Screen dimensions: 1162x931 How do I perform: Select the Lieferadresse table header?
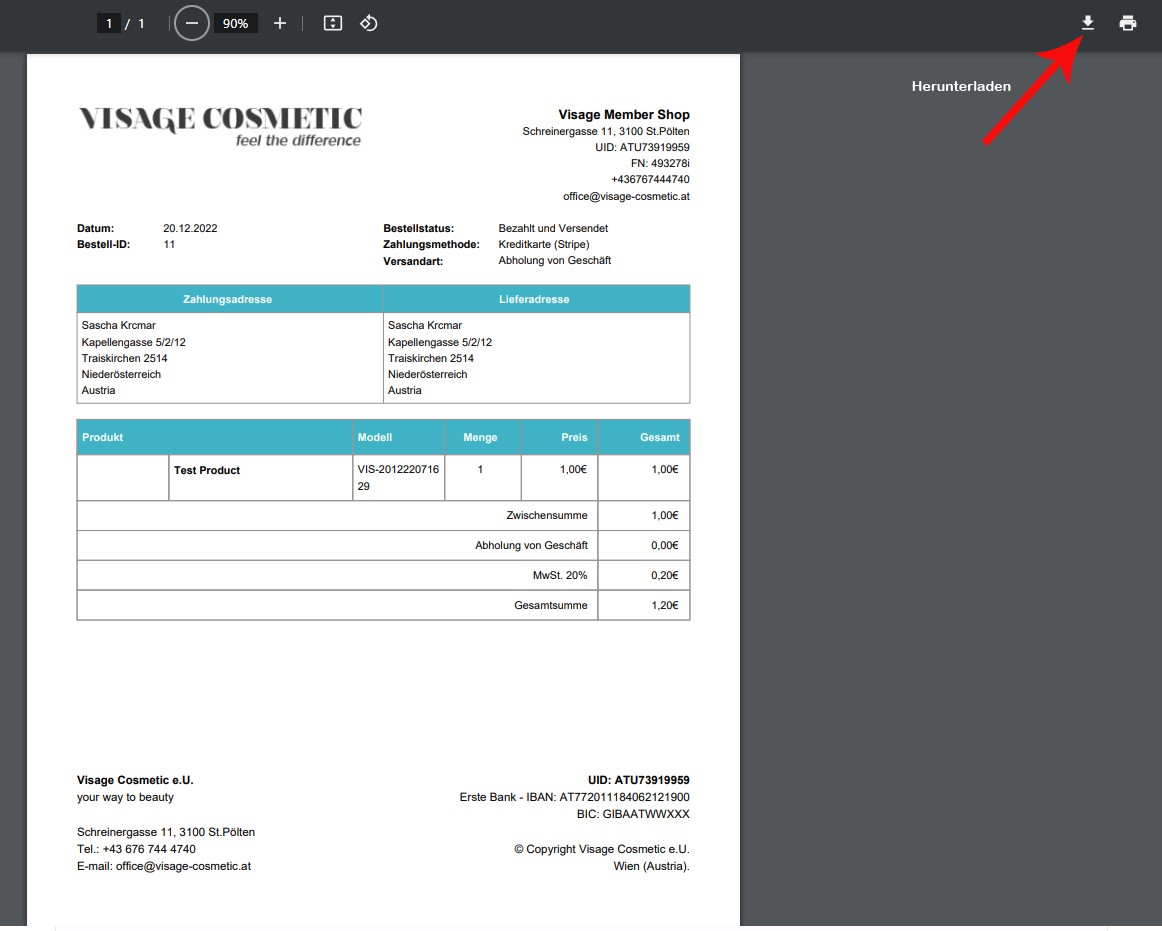(535, 299)
